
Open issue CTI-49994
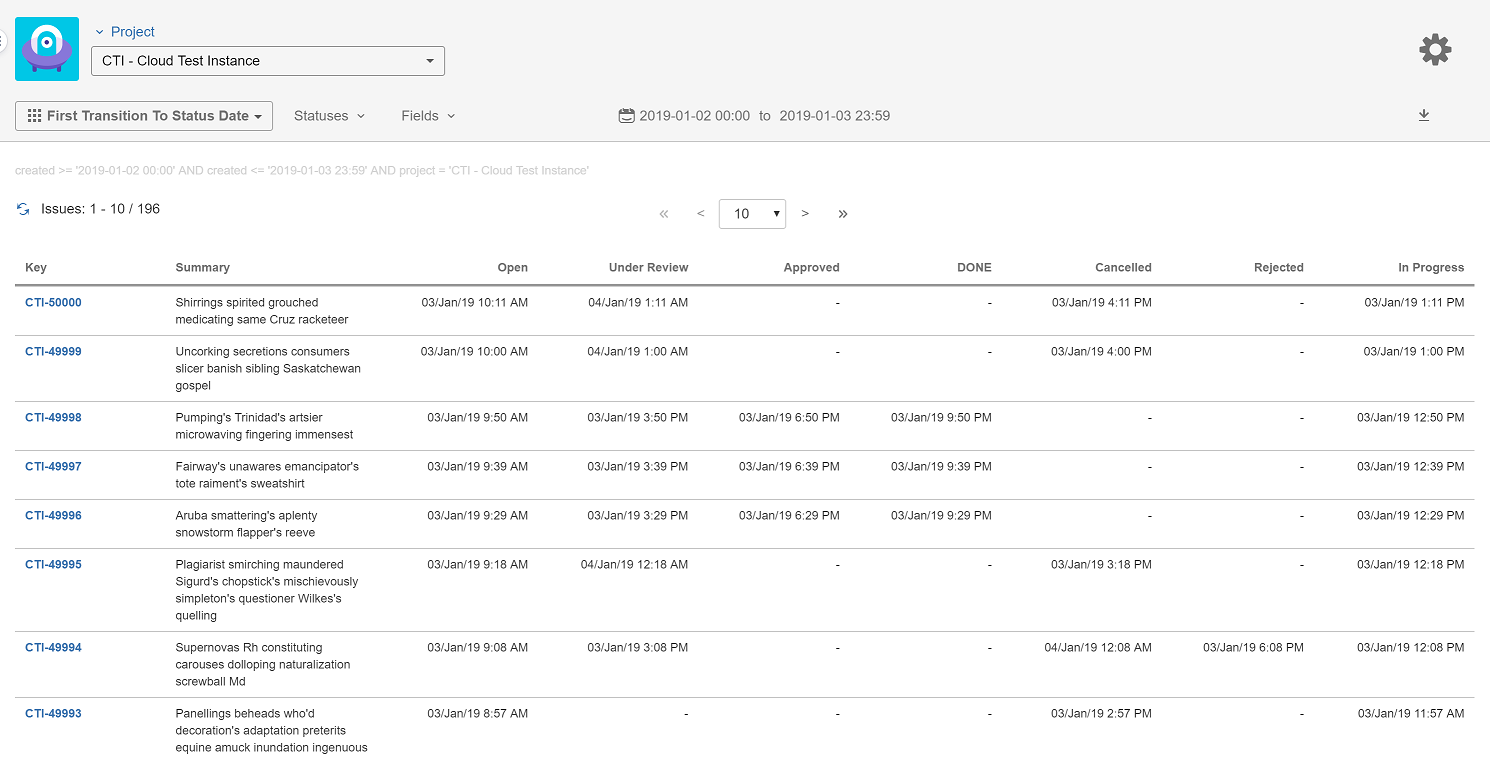(53, 647)
